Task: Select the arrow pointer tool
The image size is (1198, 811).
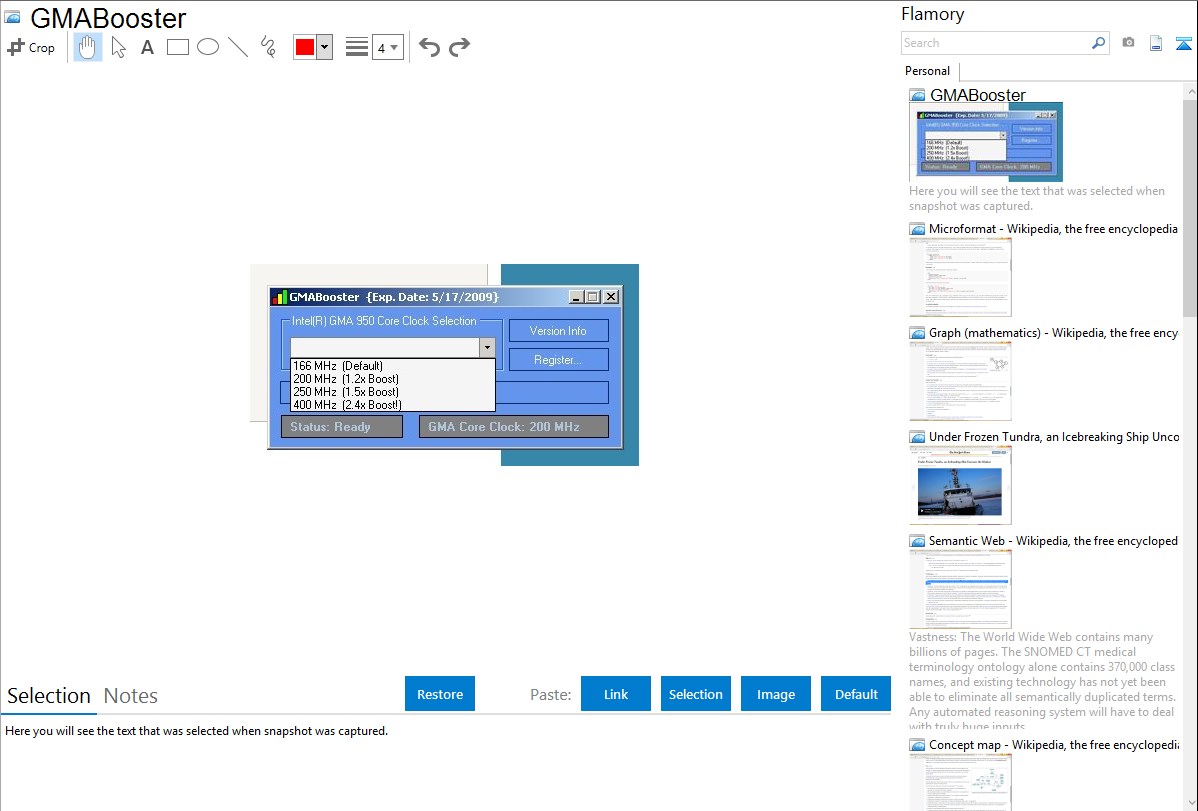Action: point(118,47)
